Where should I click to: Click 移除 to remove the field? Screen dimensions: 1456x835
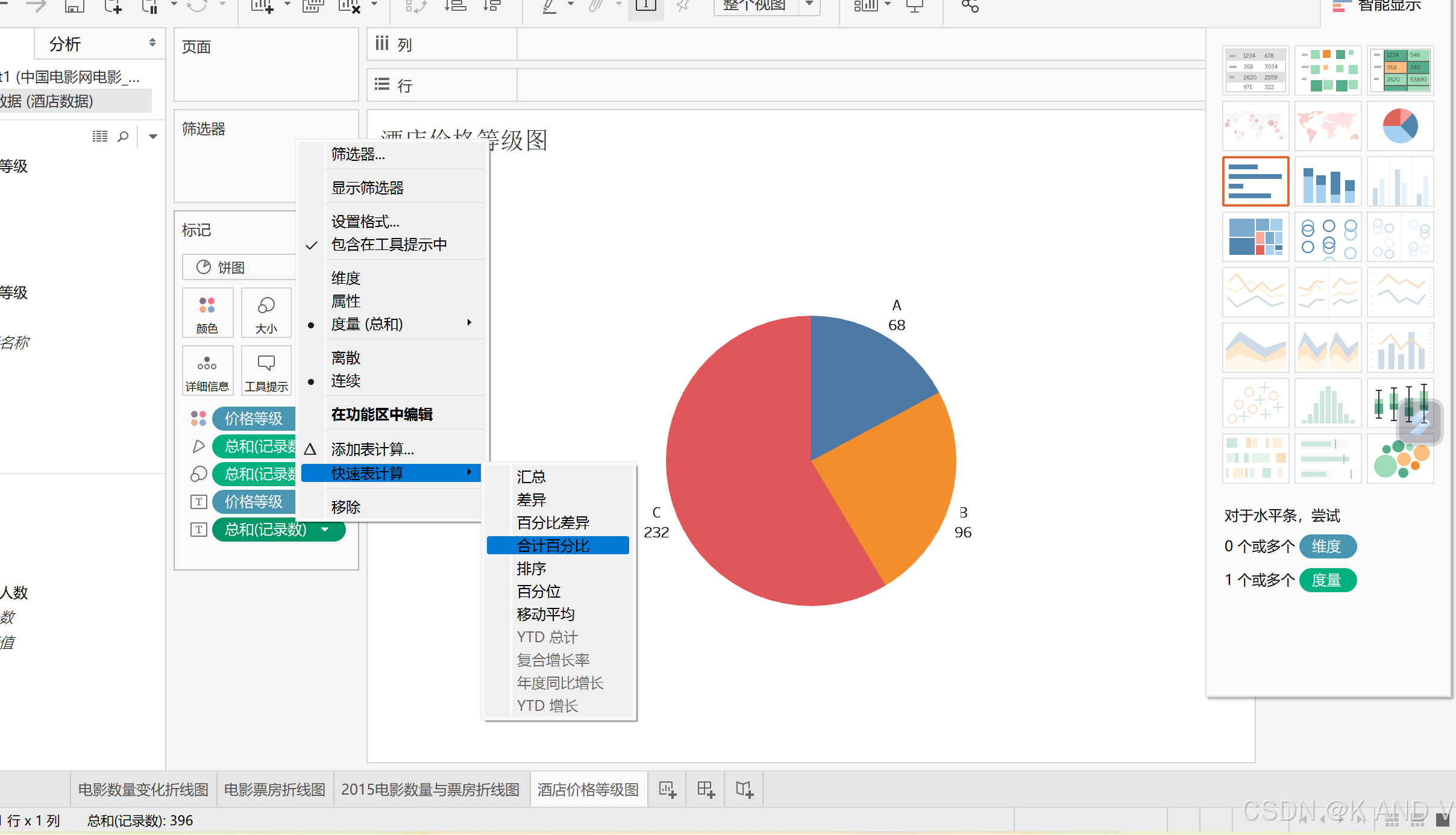pyautogui.click(x=346, y=507)
